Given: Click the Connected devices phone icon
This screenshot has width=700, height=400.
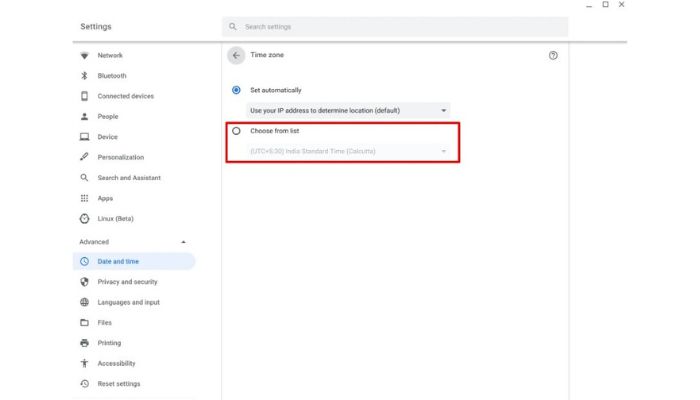Looking at the screenshot, I should pyautogui.click(x=84, y=96).
